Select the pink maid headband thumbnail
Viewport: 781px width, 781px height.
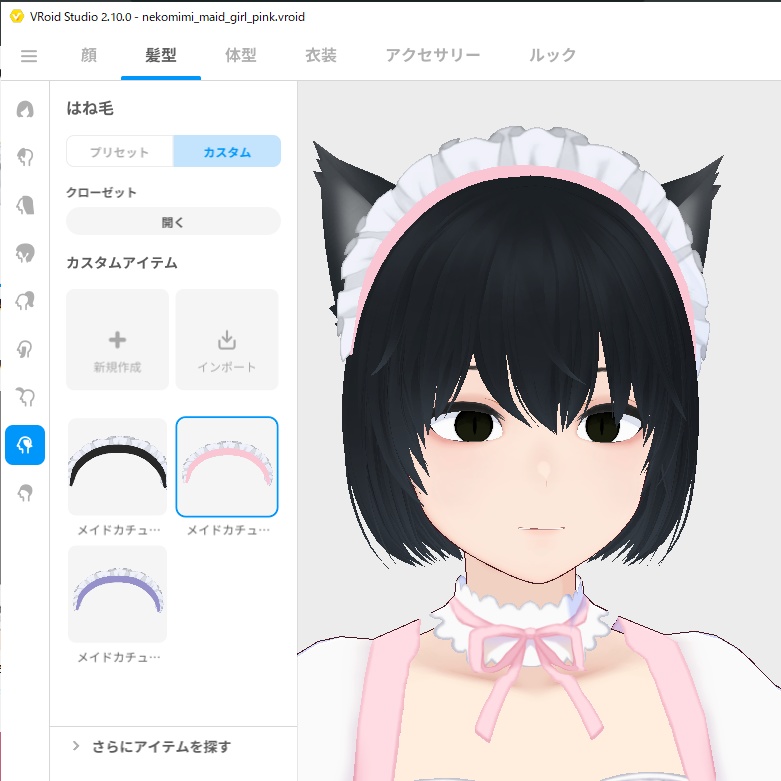click(x=227, y=467)
